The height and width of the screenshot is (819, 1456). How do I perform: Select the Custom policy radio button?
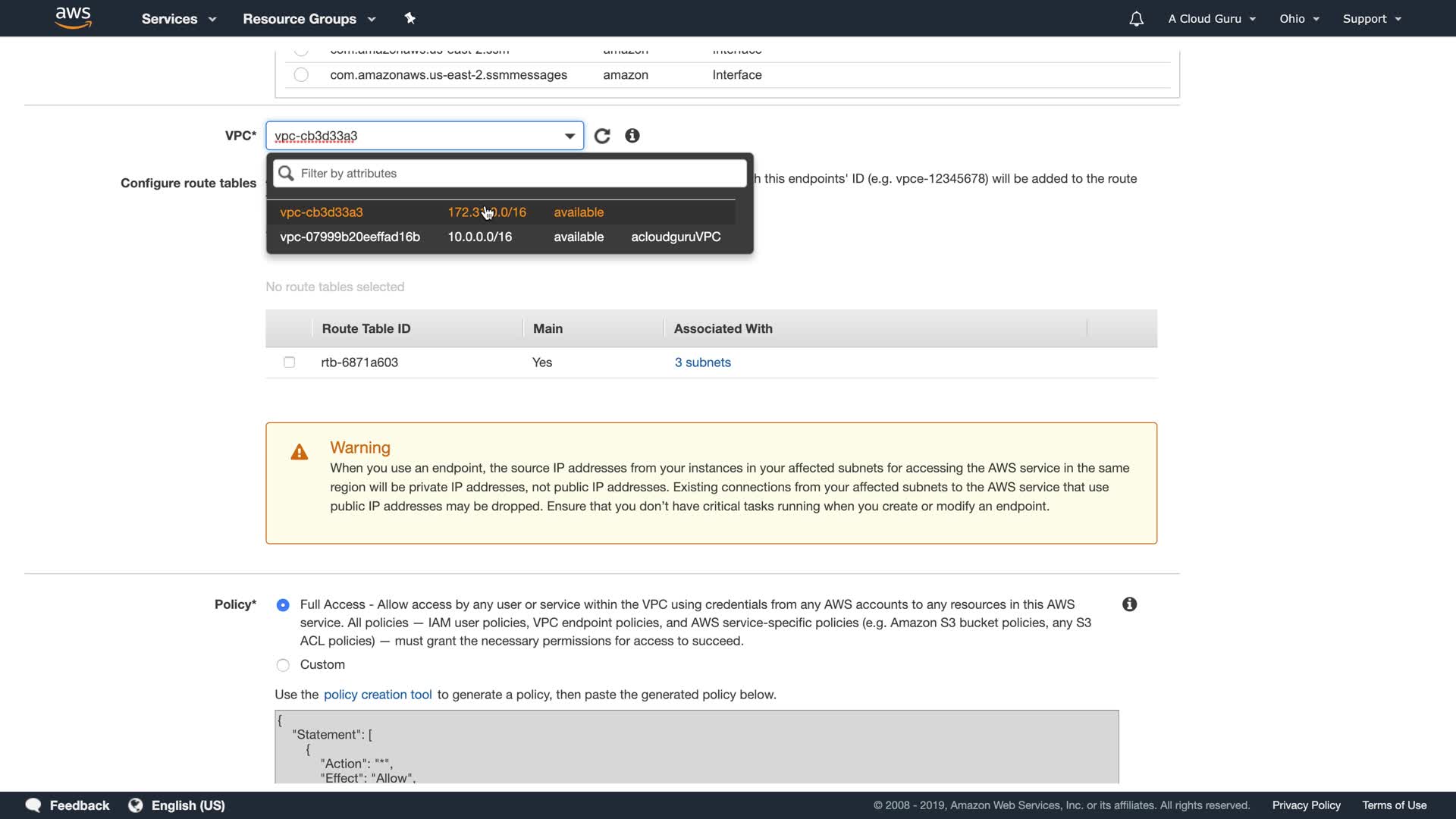click(283, 665)
